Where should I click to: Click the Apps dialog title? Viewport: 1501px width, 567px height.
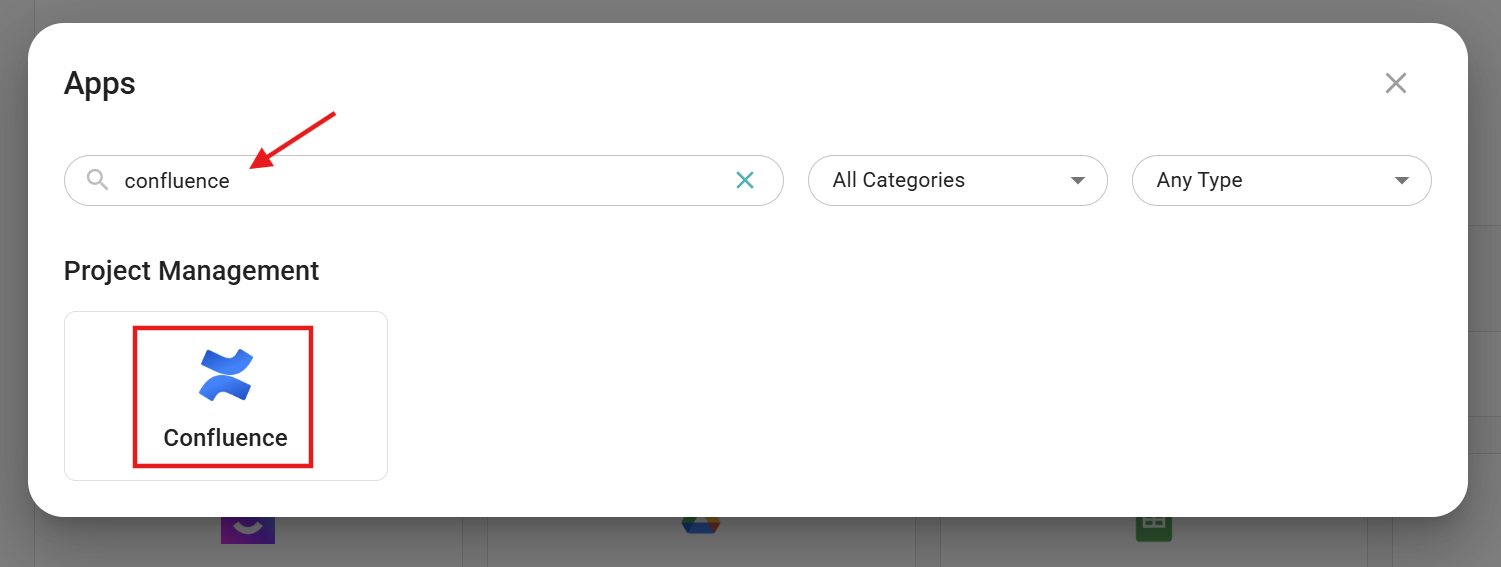99,83
